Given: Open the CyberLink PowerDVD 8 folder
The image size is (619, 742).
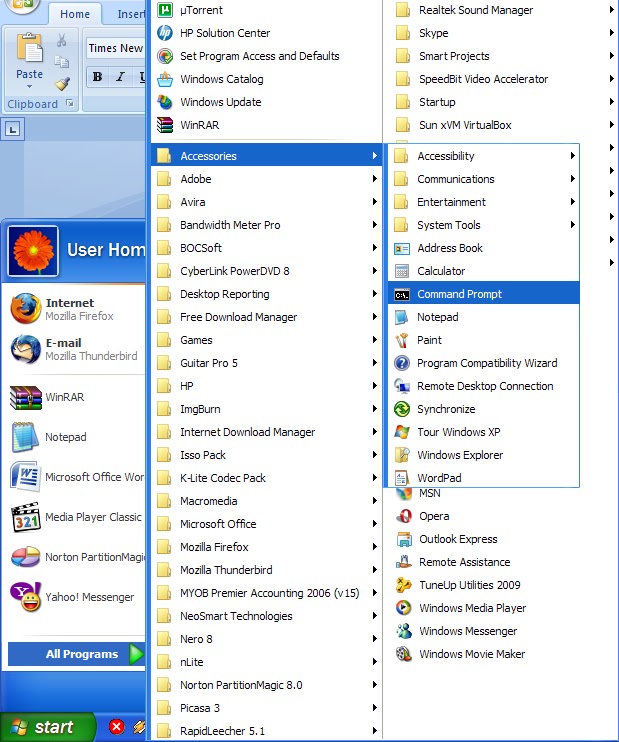Looking at the screenshot, I should click(266, 271).
